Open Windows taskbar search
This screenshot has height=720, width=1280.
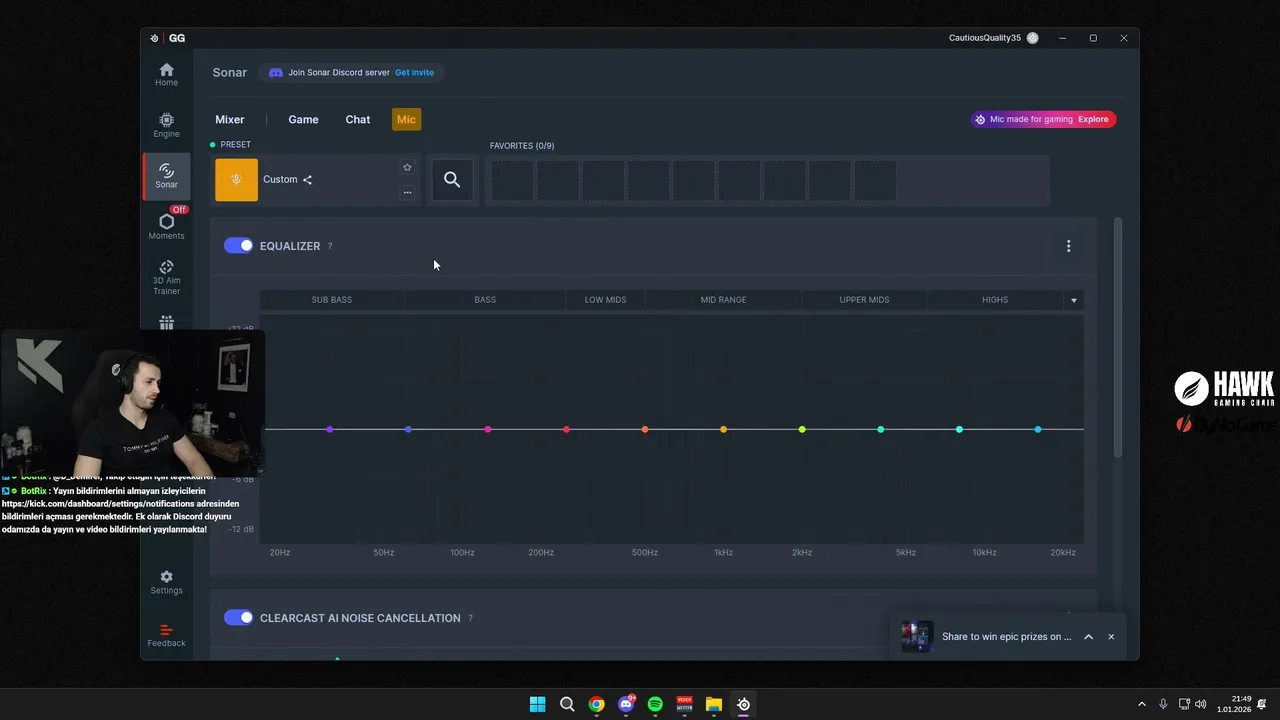567,704
